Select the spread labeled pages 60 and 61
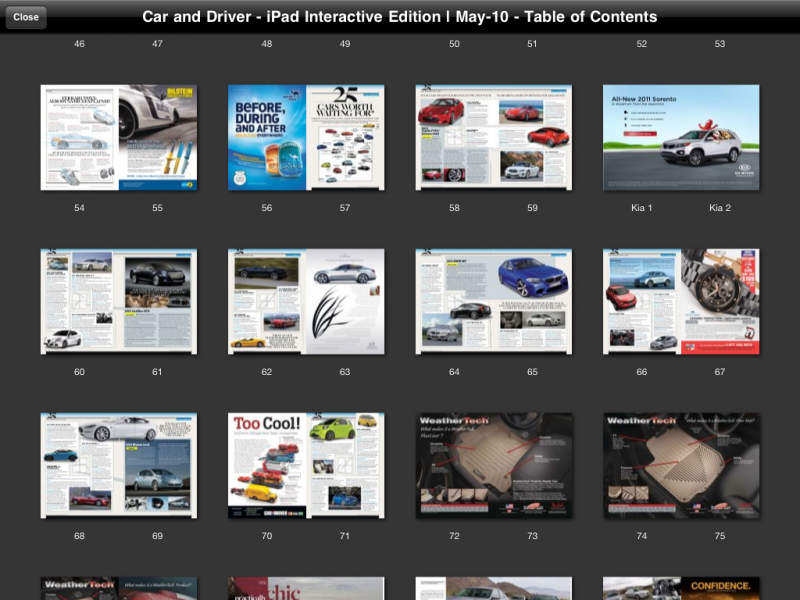The width and height of the screenshot is (800, 600). pyautogui.click(x=118, y=301)
